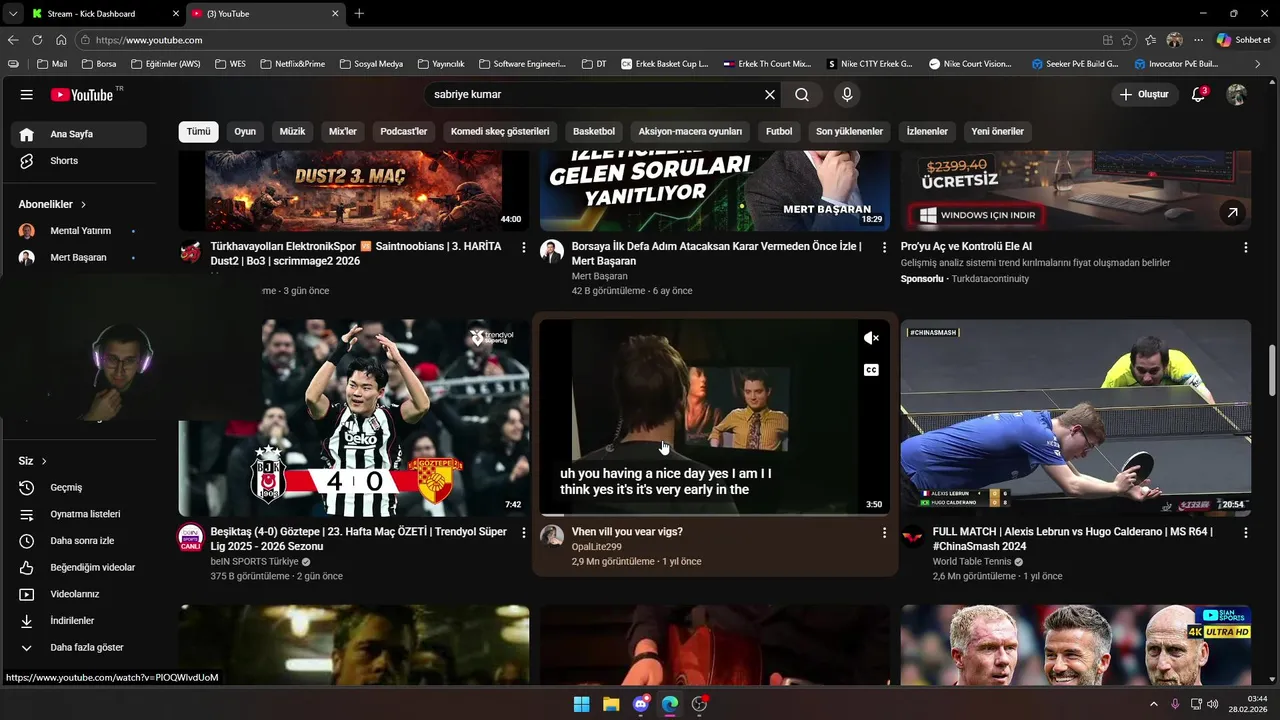Open the YouTube hamburger guide menu

click(x=26, y=94)
